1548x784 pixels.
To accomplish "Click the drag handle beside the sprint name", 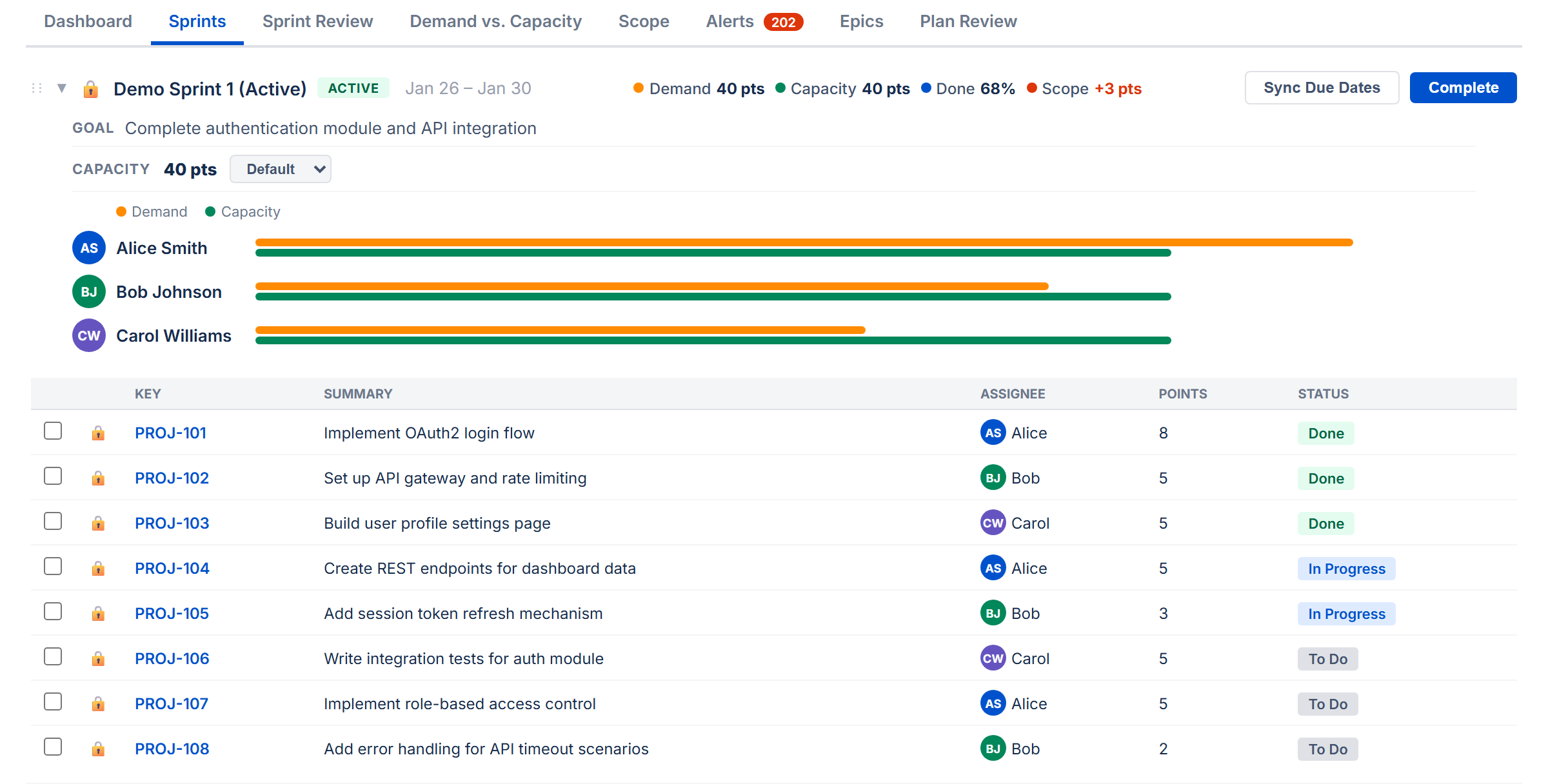I will tap(35, 88).
